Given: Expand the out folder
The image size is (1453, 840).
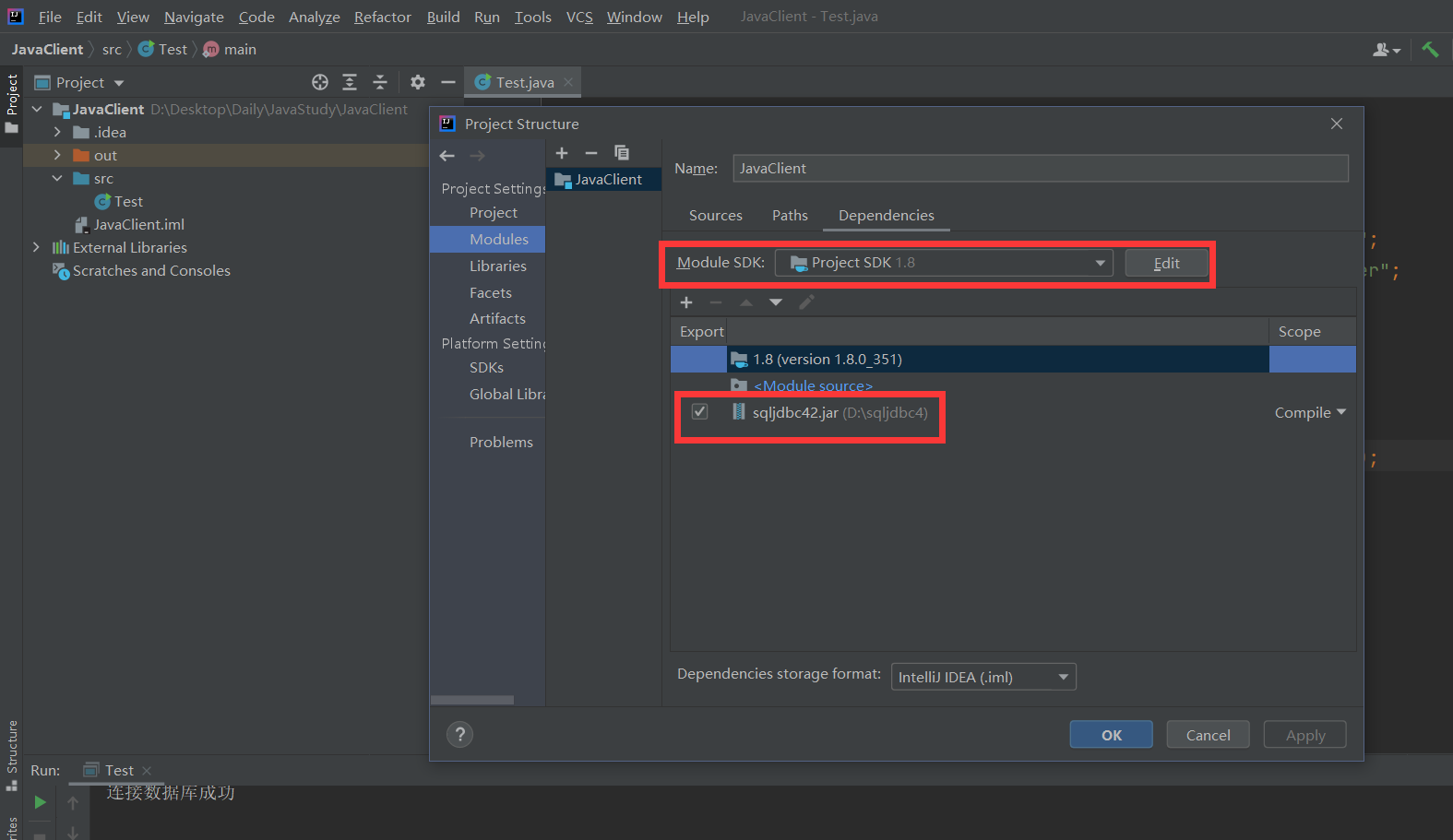Looking at the screenshot, I should 57,155.
